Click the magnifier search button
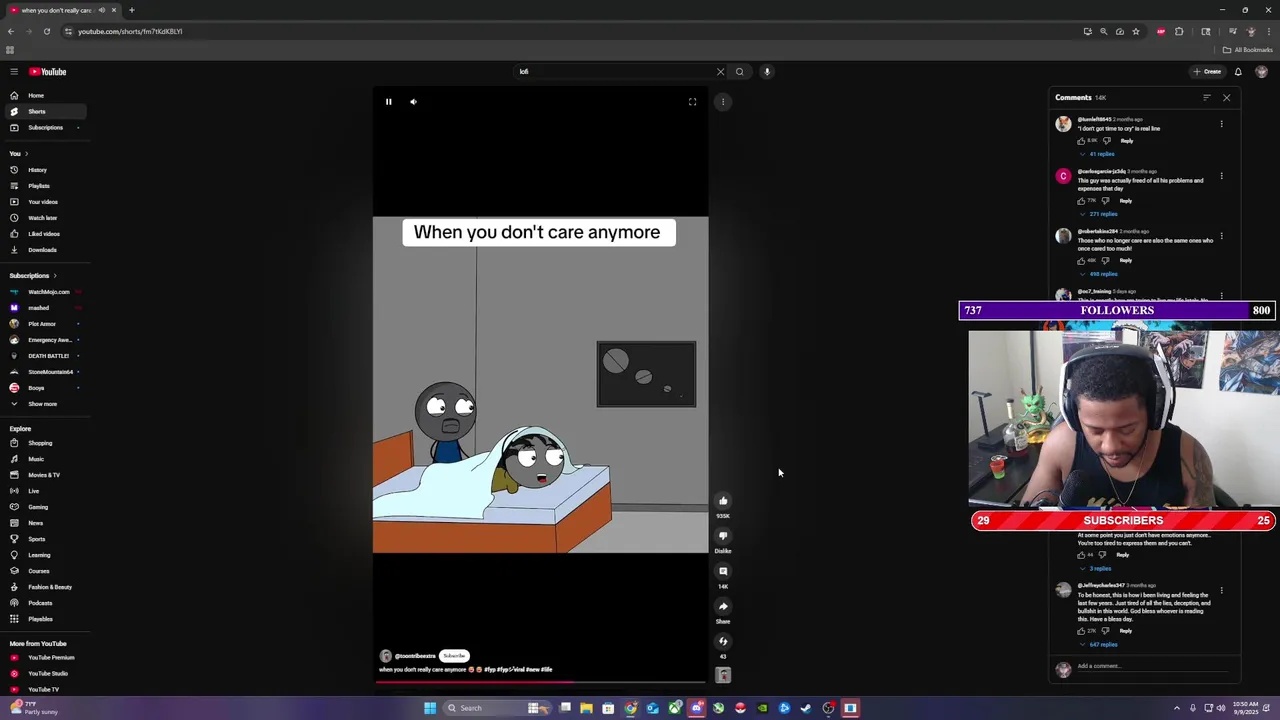Viewport: 1280px width, 720px height. click(x=740, y=72)
